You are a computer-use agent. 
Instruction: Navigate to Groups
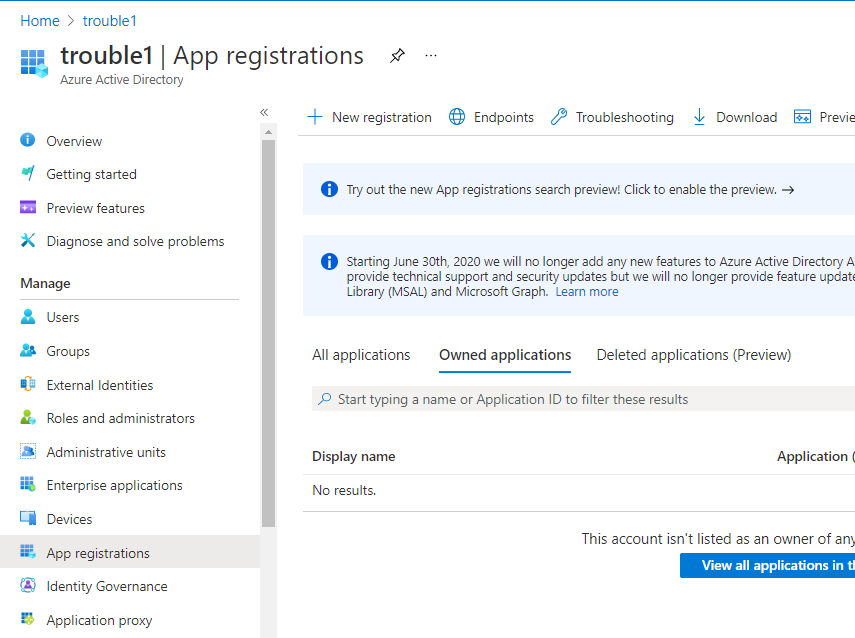68,351
